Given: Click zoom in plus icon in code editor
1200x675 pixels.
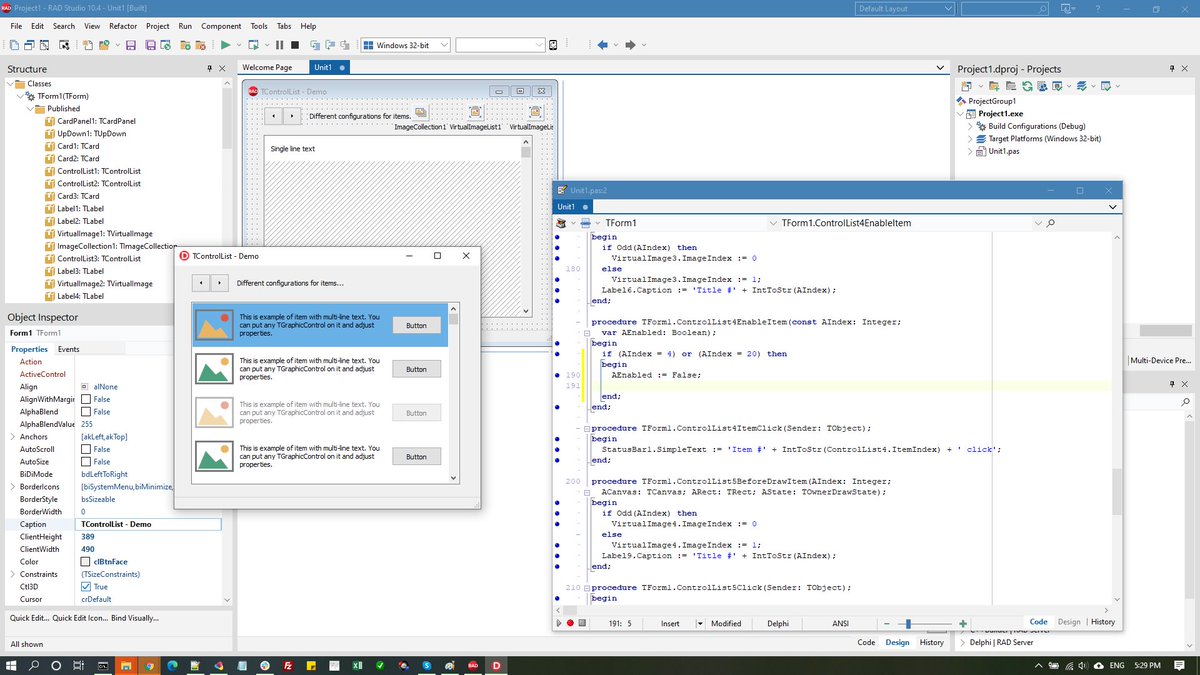Looking at the screenshot, I should (x=962, y=623).
